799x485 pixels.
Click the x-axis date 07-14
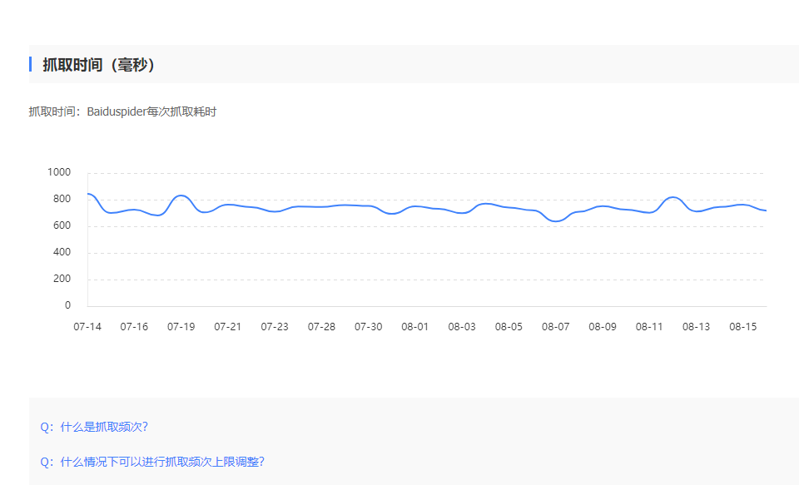pos(88,327)
